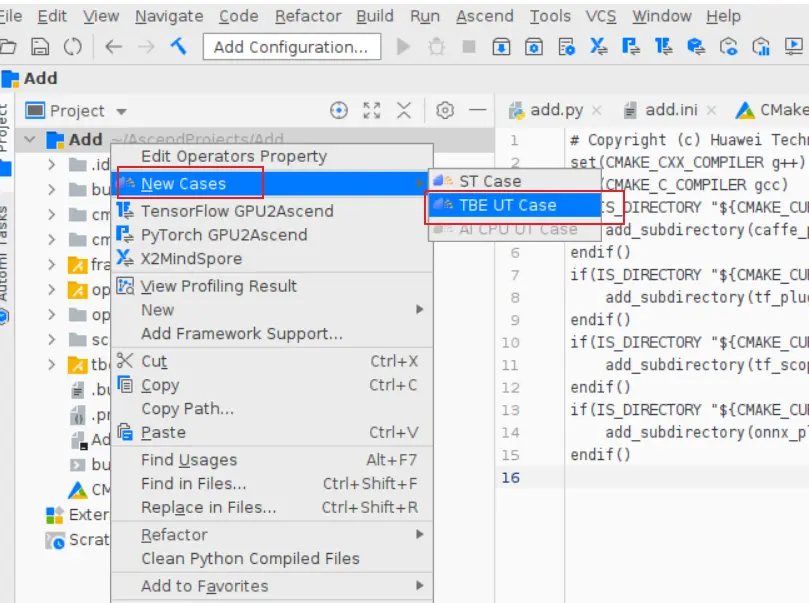Open the Refactor menu in menu bar
809x603 pixels.
[308, 16]
